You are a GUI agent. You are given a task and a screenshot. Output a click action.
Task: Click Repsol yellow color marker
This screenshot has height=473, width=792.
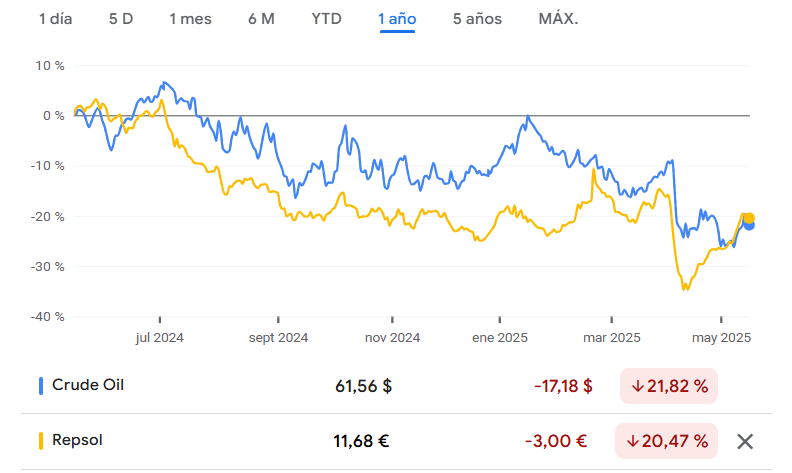tap(41, 440)
